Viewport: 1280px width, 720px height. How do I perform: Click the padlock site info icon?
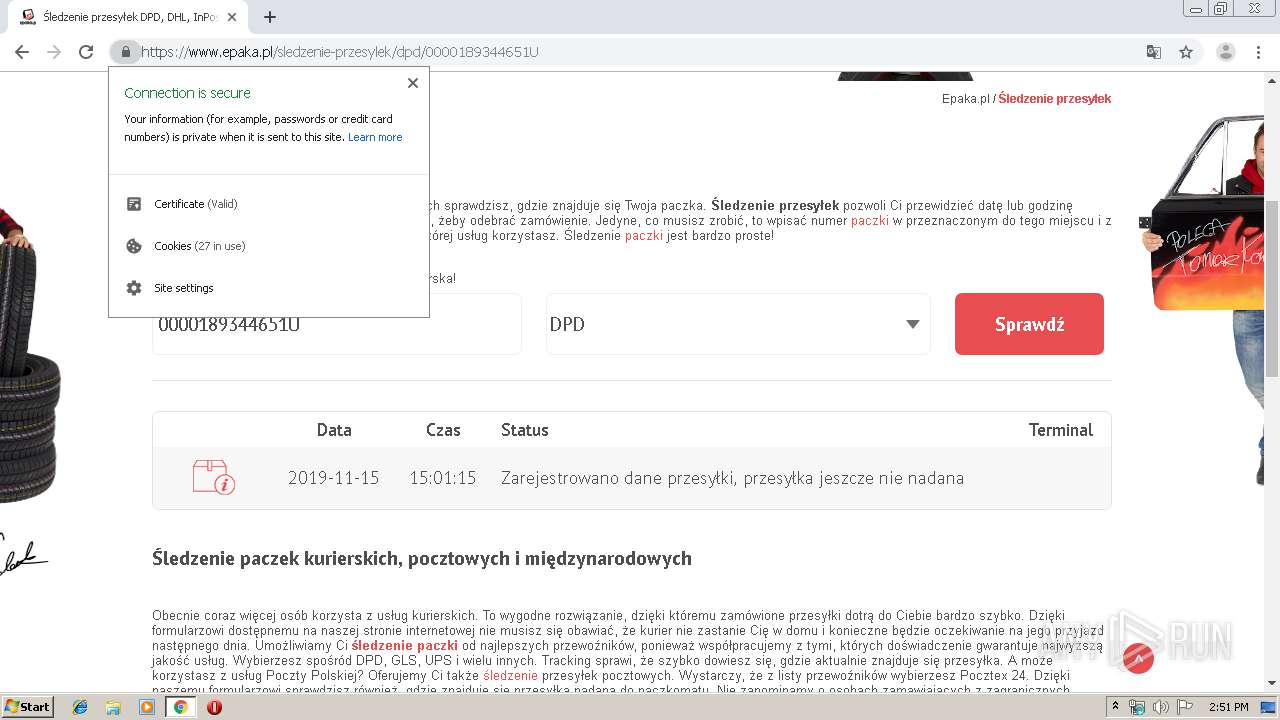tap(125, 52)
